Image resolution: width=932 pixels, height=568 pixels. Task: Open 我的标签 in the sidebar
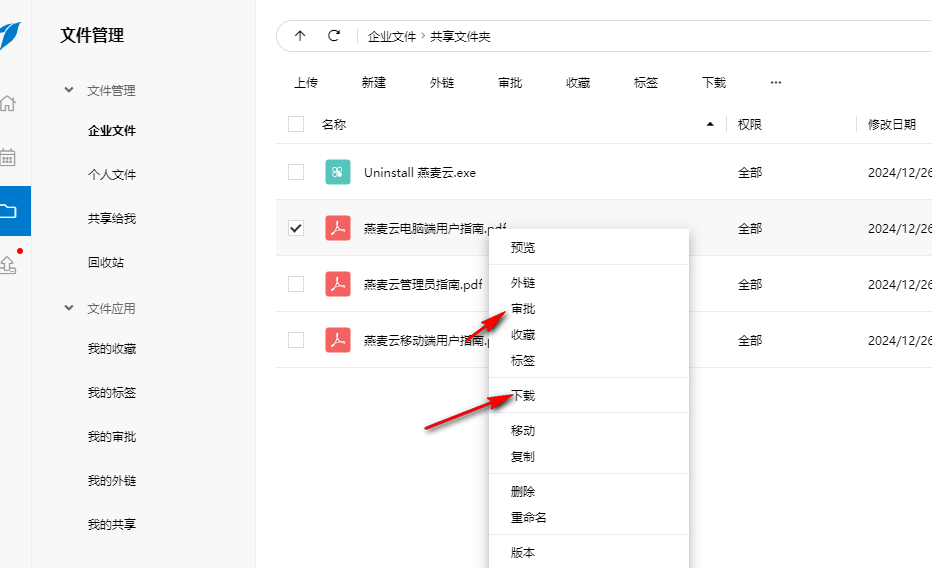112,393
